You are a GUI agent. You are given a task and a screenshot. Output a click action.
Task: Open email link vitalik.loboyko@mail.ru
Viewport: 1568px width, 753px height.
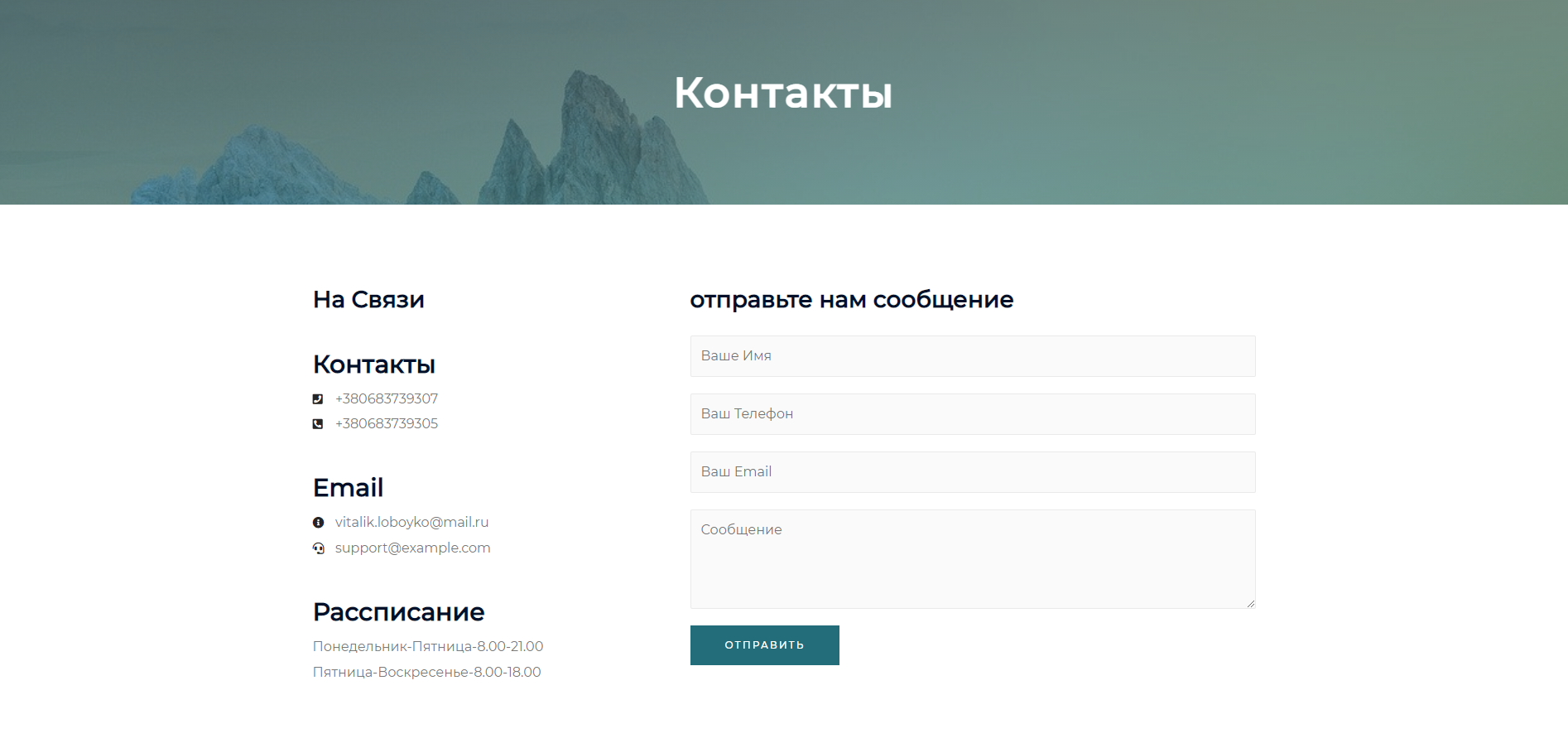[x=411, y=522]
